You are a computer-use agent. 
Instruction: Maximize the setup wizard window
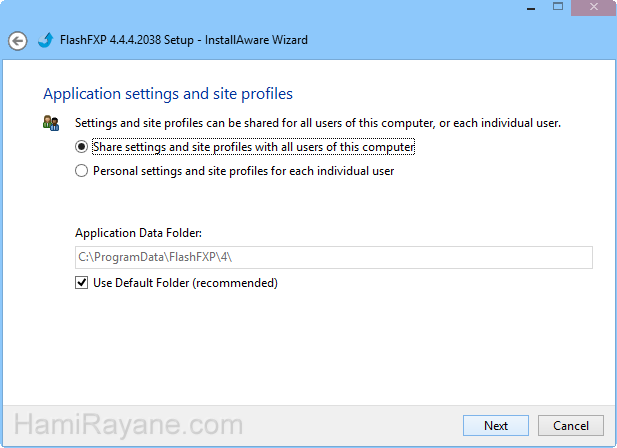tap(558, 7)
